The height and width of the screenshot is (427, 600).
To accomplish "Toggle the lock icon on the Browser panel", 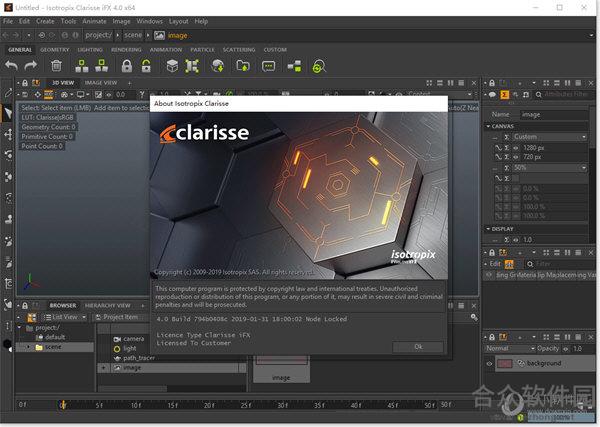I will tap(25, 305).
